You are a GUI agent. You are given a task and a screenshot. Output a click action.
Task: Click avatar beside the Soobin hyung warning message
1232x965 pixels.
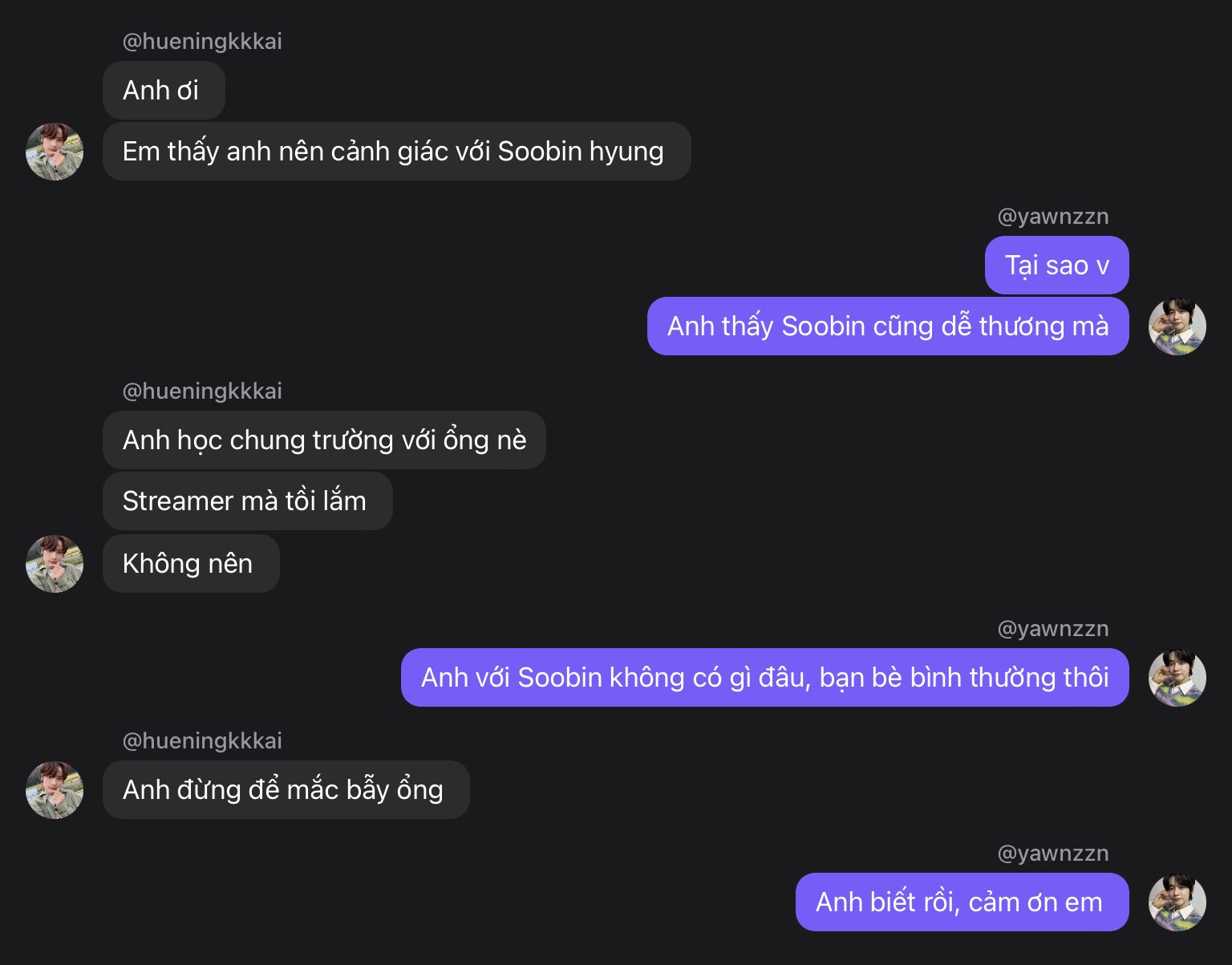point(55,152)
